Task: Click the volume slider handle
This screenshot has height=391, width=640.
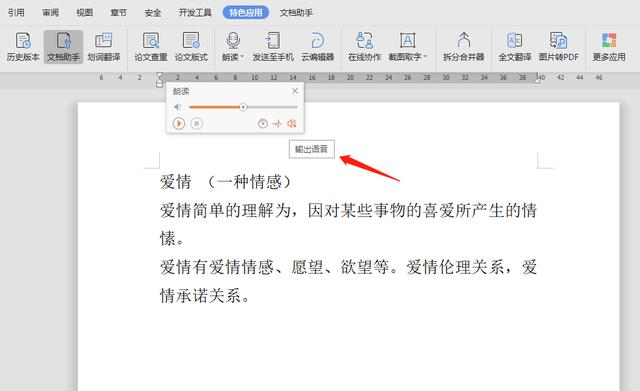Action: tap(243, 107)
